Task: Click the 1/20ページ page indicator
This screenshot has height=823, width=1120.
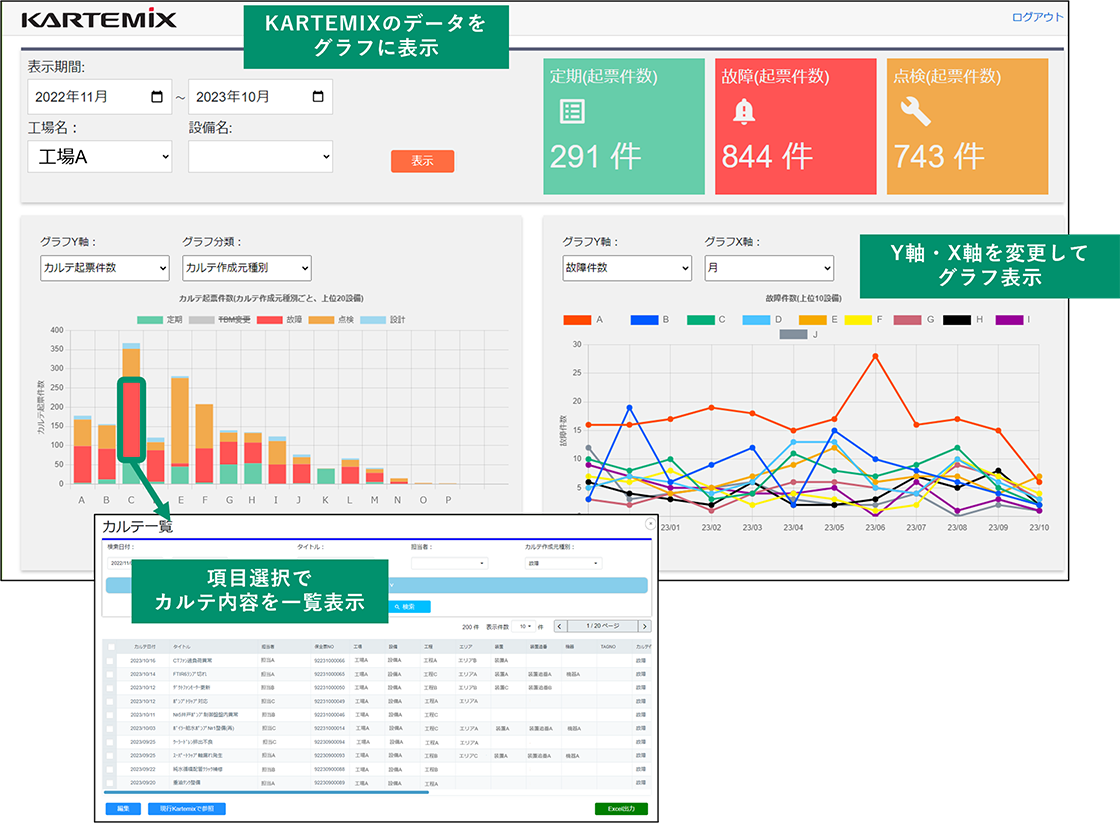Action: tap(602, 627)
